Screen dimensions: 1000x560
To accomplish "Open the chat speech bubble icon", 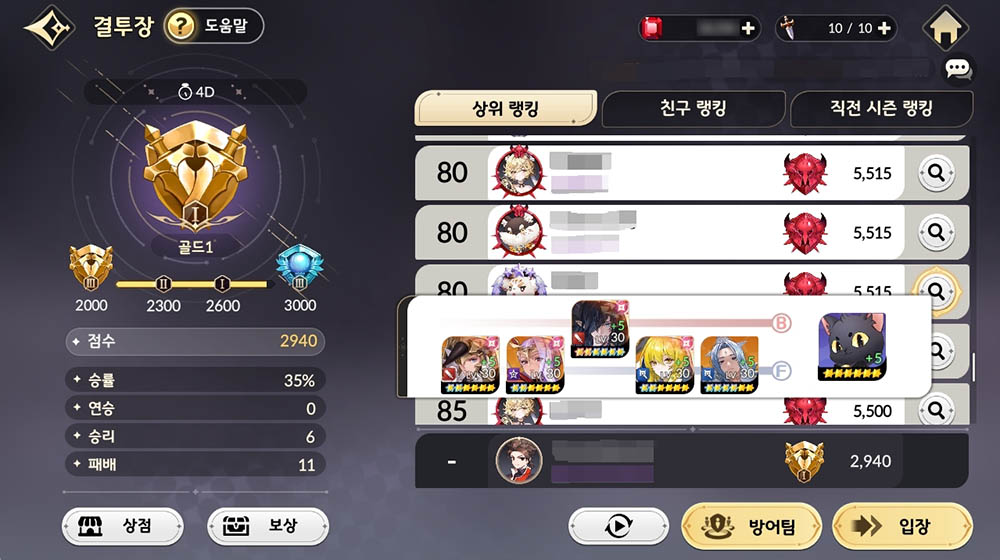I will [957, 69].
